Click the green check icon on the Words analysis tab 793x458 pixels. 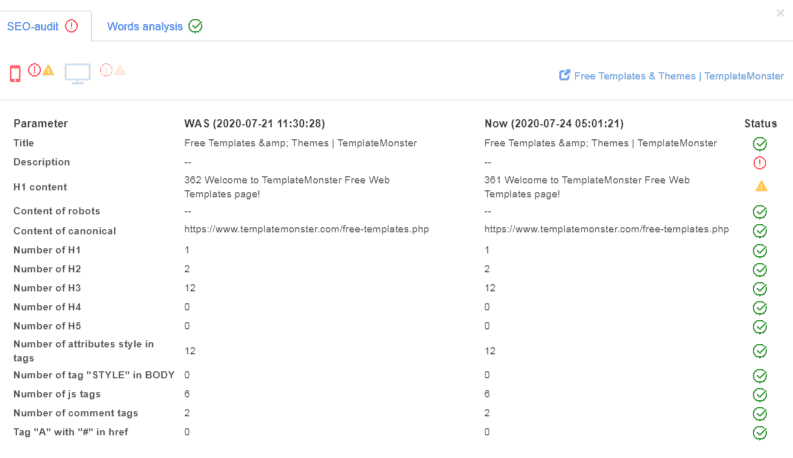click(195, 26)
